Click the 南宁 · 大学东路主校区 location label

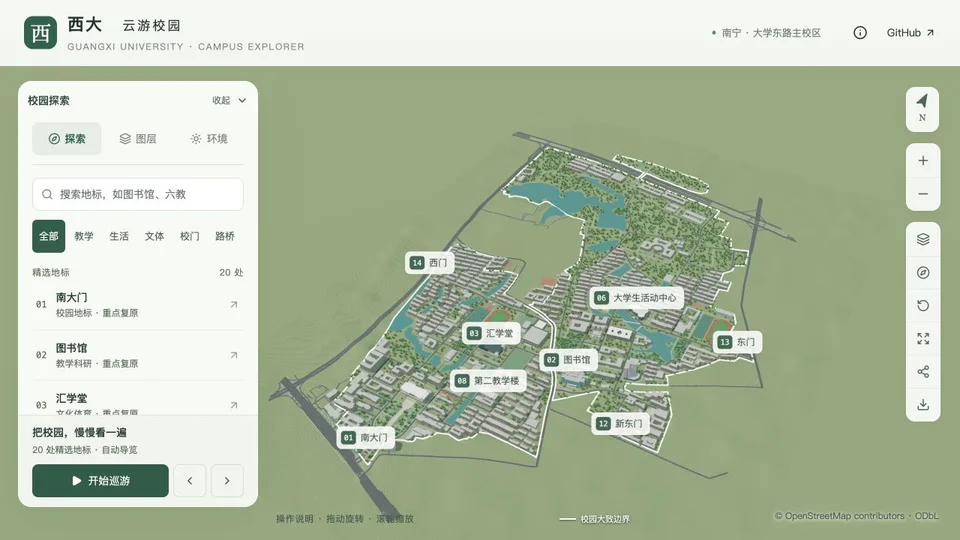point(771,33)
